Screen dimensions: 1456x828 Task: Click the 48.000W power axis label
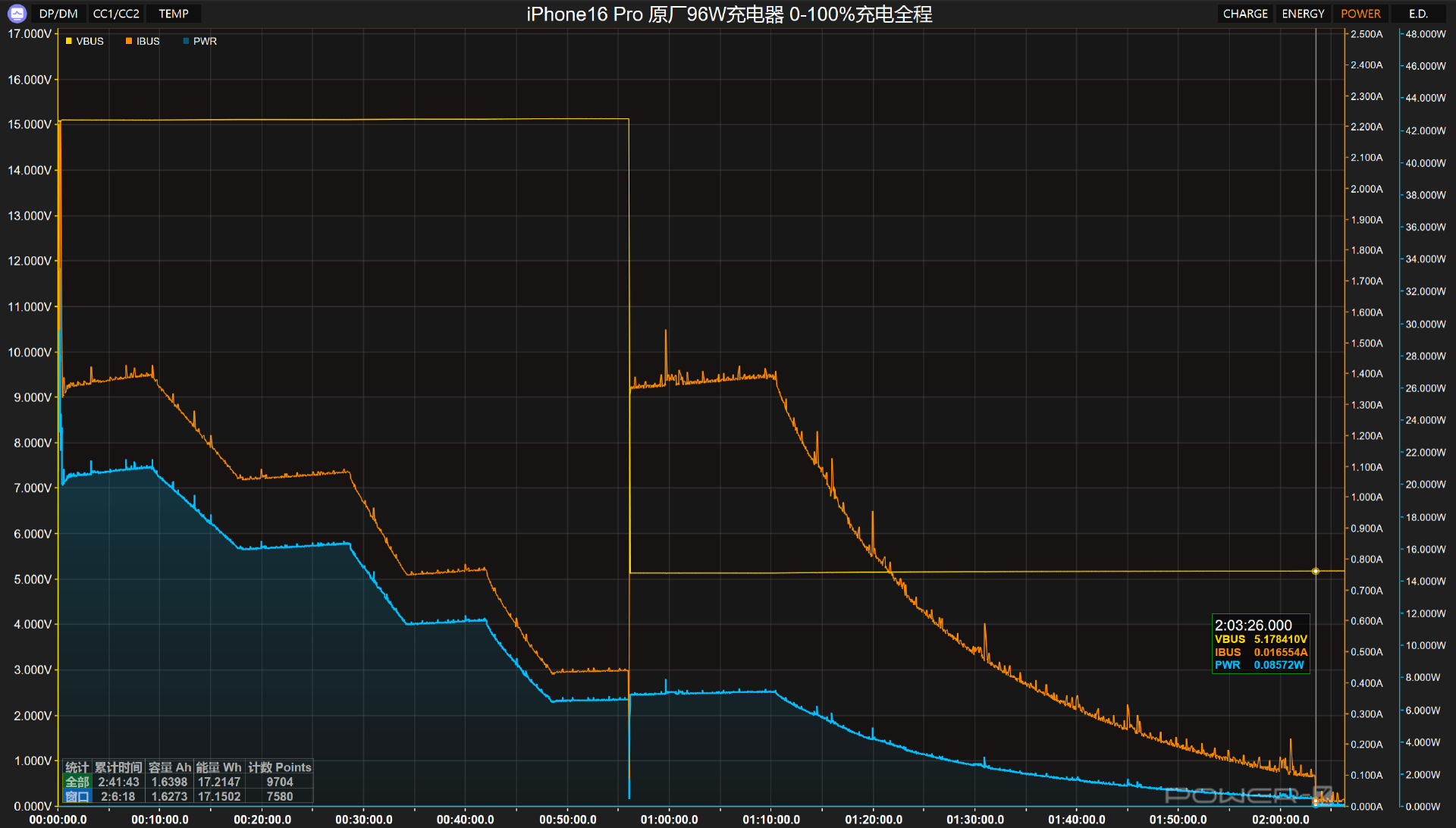[1426, 34]
